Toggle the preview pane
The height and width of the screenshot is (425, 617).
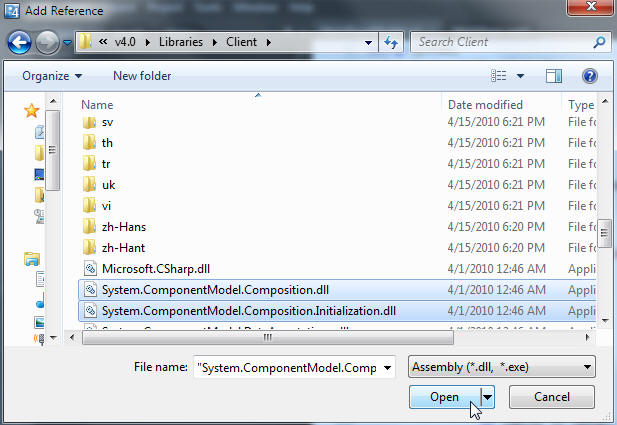coord(554,76)
